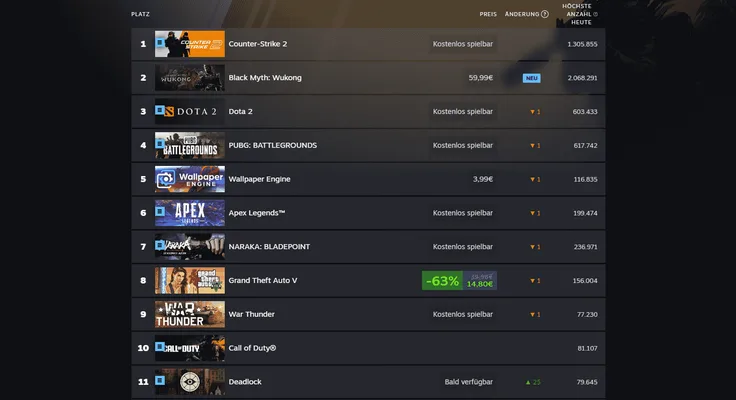Image resolution: width=736 pixels, height=400 pixels.
Task: Click the 59,99€ price of Black Myth: Wukong
Action: [x=481, y=77]
